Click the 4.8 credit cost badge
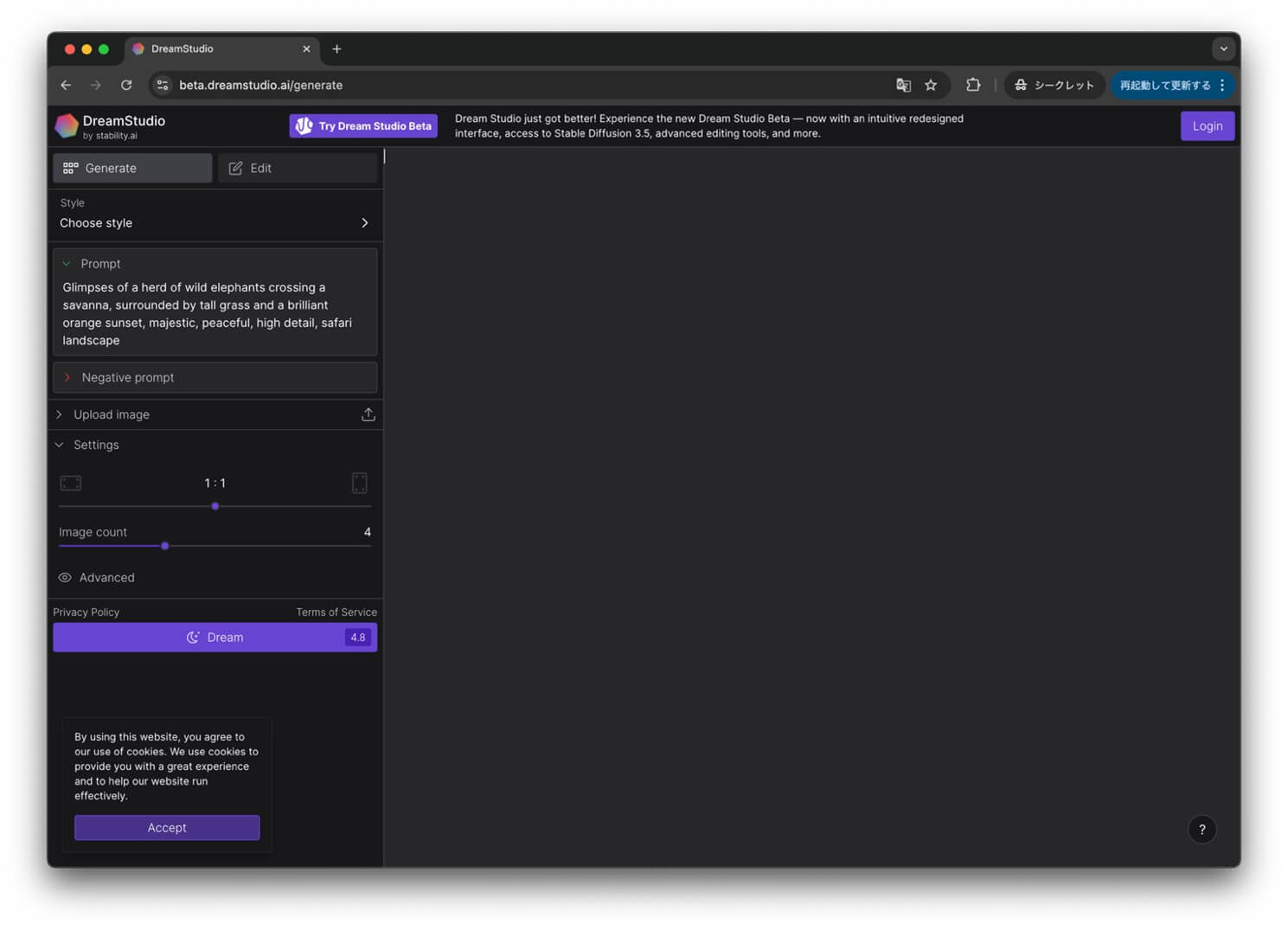Image resolution: width=1288 pixels, height=930 pixels. (x=358, y=638)
